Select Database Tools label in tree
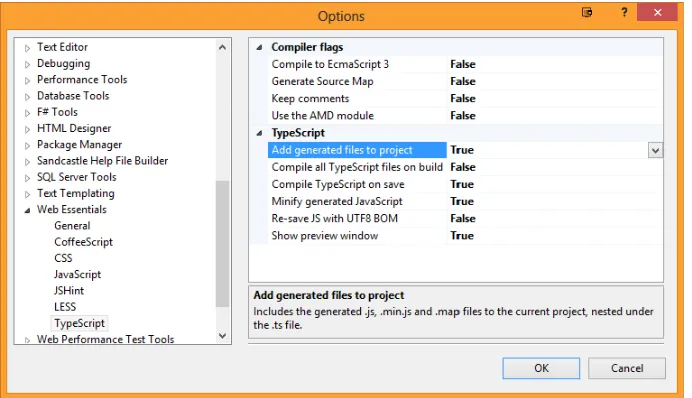The width and height of the screenshot is (692, 398). [73, 96]
